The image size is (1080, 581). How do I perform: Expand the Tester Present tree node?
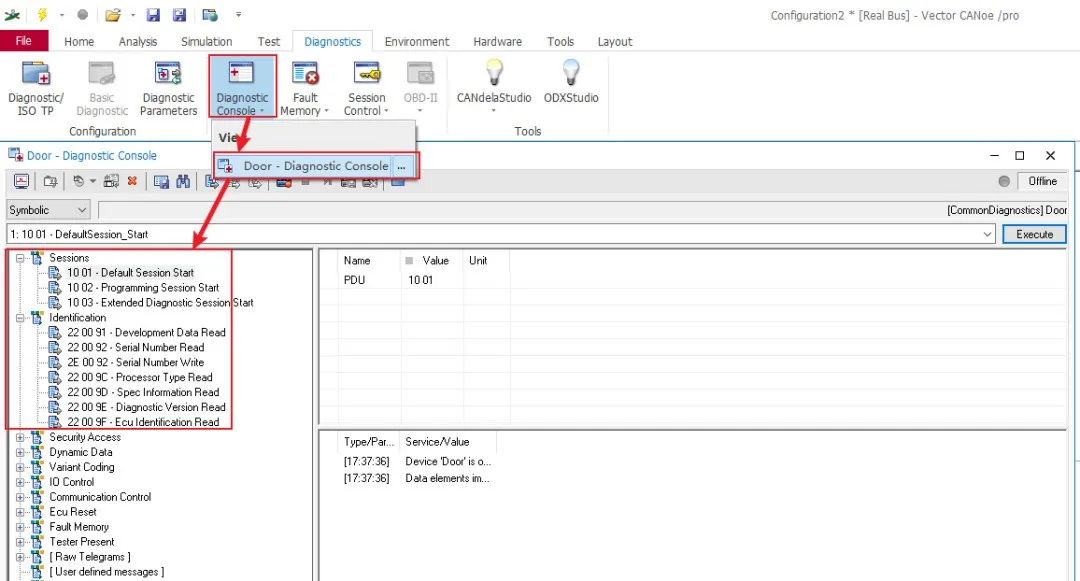(x=20, y=542)
